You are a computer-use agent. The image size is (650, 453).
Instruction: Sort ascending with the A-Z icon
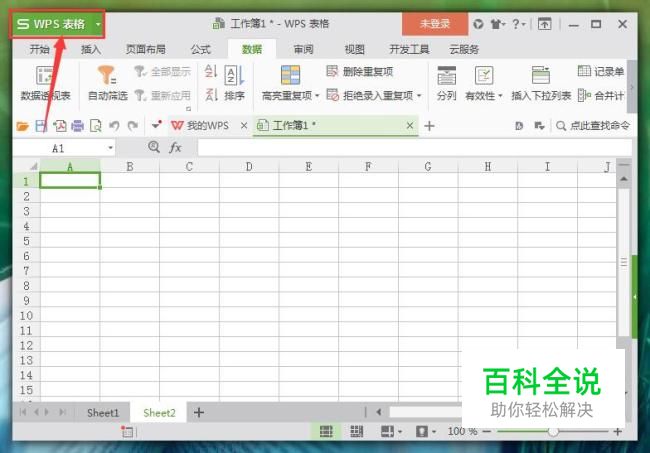click(x=211, y=71)
